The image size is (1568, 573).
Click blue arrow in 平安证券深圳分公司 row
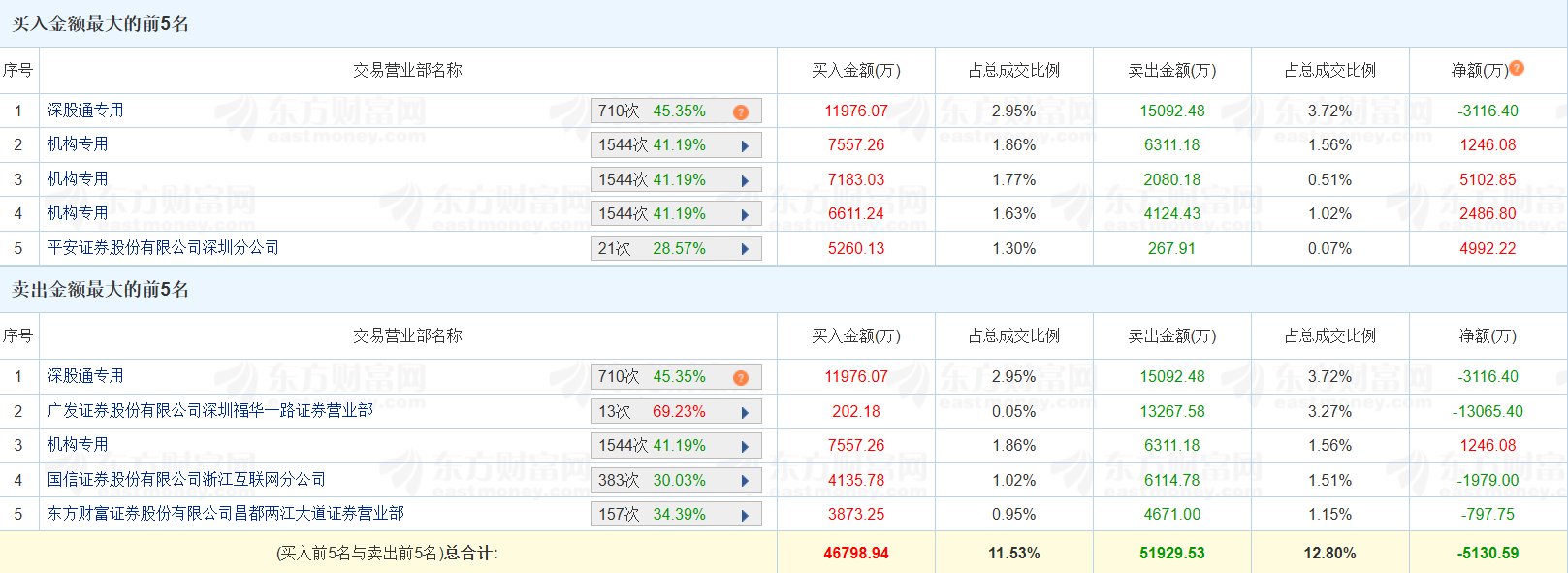pyautogui.click(x=745, y=249)
